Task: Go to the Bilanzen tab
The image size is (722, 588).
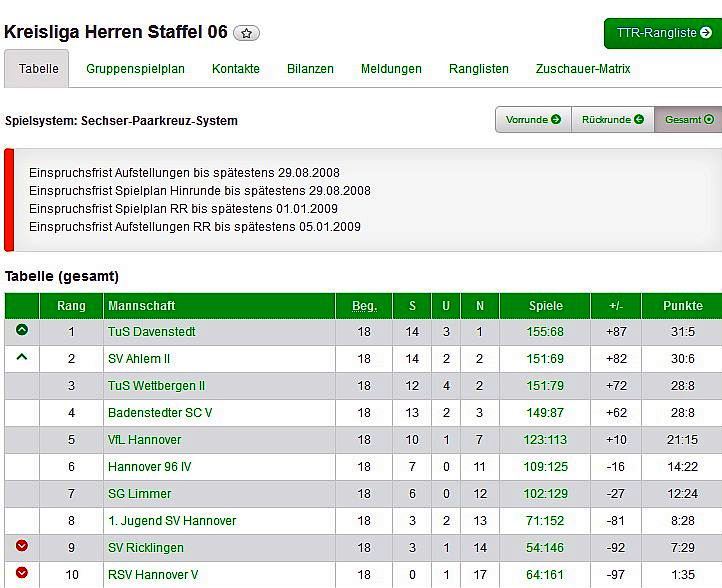Action: click(310, 69)
